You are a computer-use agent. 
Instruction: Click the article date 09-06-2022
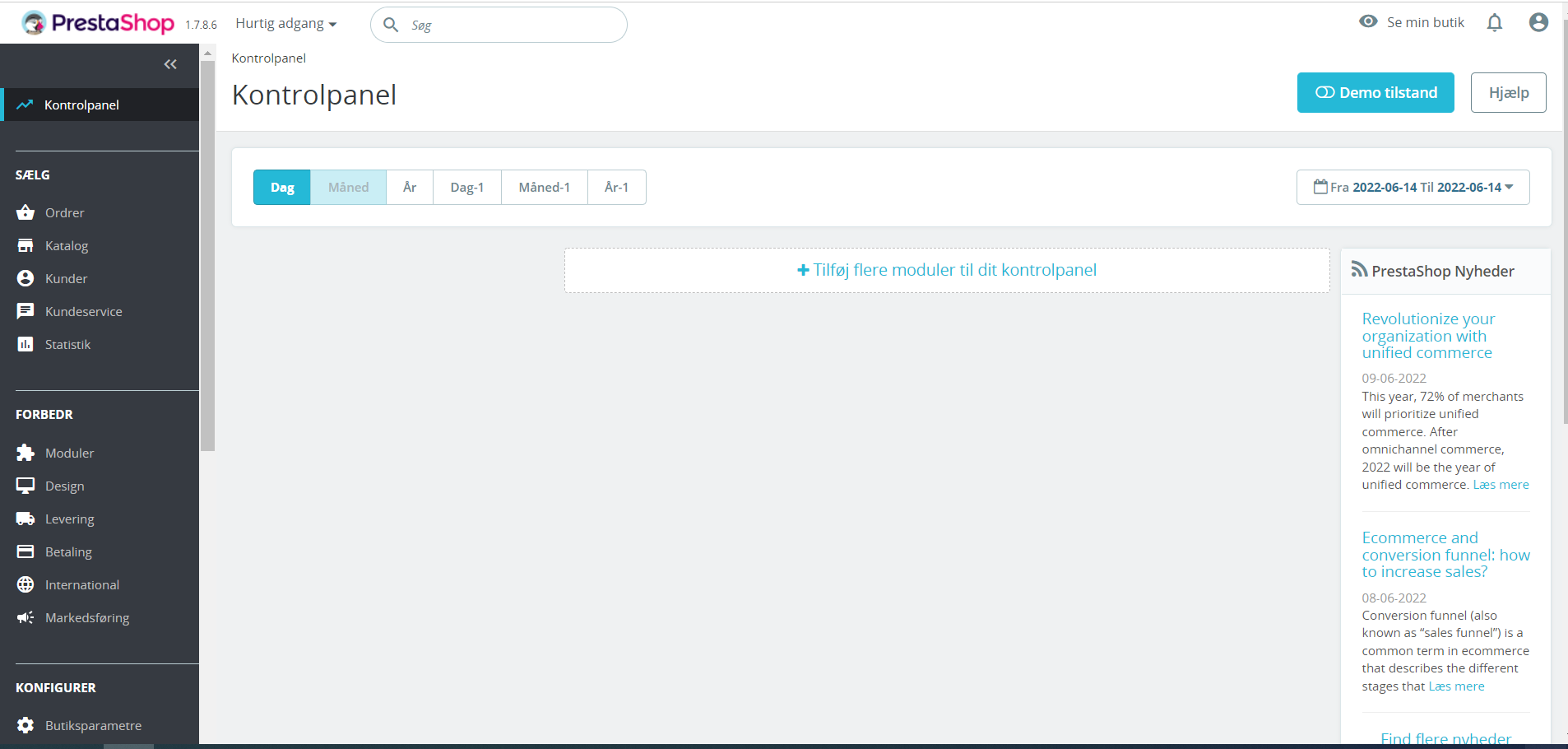coord(1394,379)
